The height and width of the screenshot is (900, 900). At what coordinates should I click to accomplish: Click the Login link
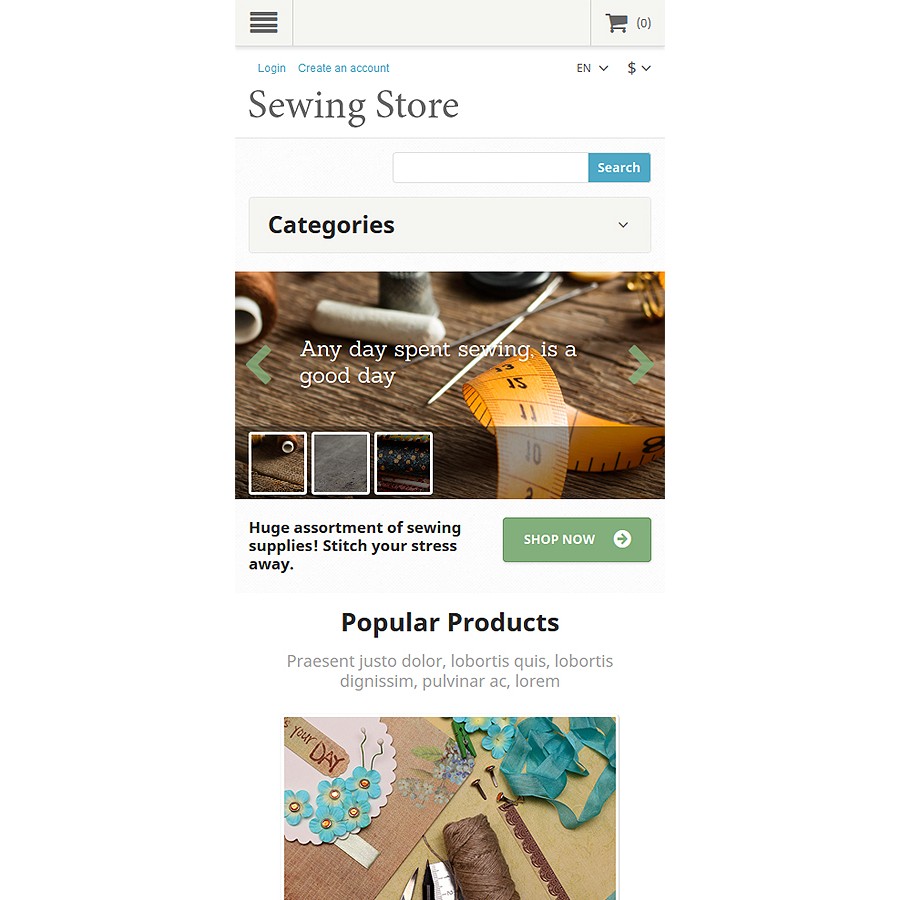click(271, 68)
